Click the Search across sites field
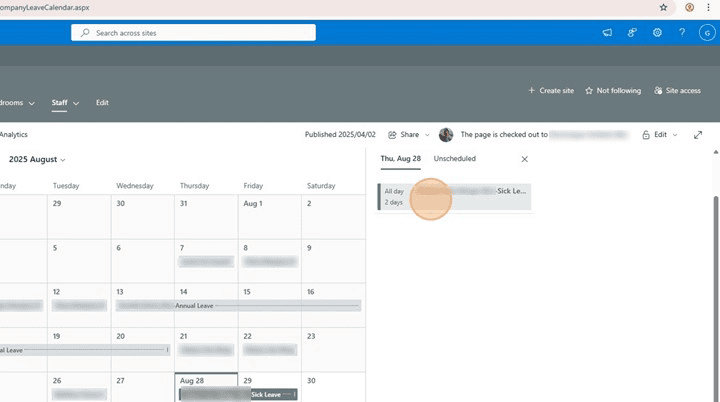This screenshot has height=402, width=720. click(193, 33)
